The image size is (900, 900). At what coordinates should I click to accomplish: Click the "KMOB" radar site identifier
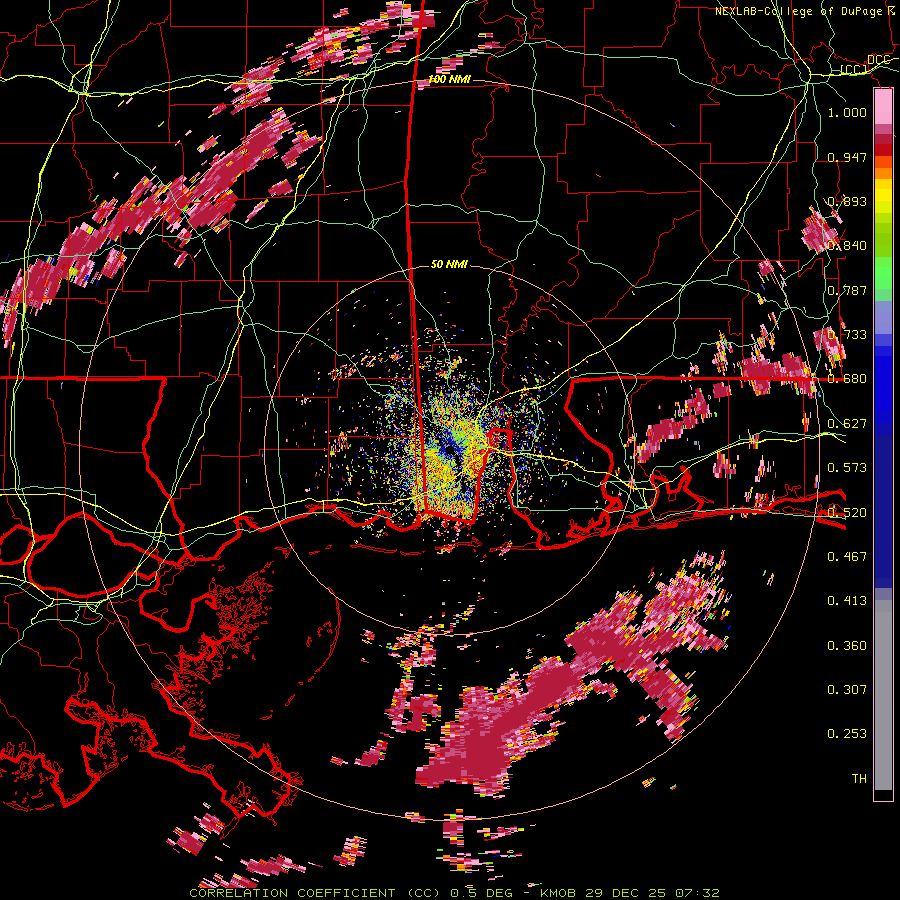pyautogui.click(x=560, y=893)
